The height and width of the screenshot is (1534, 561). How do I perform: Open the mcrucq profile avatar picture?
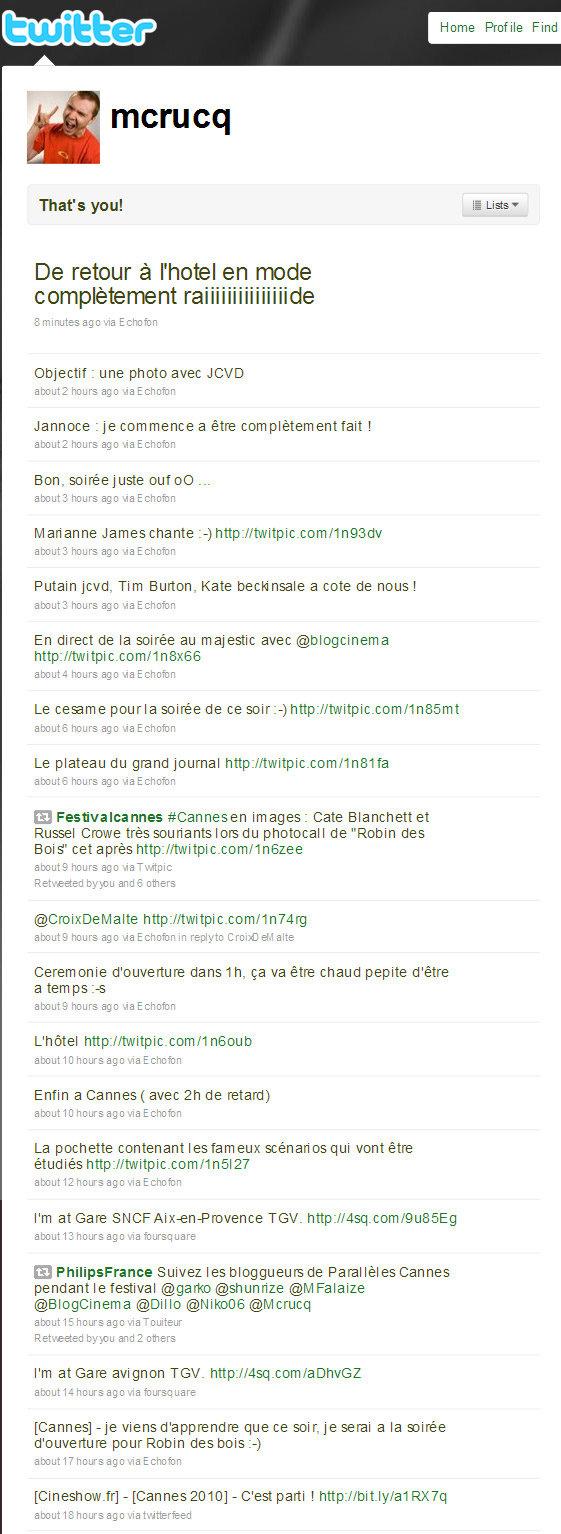64,126
